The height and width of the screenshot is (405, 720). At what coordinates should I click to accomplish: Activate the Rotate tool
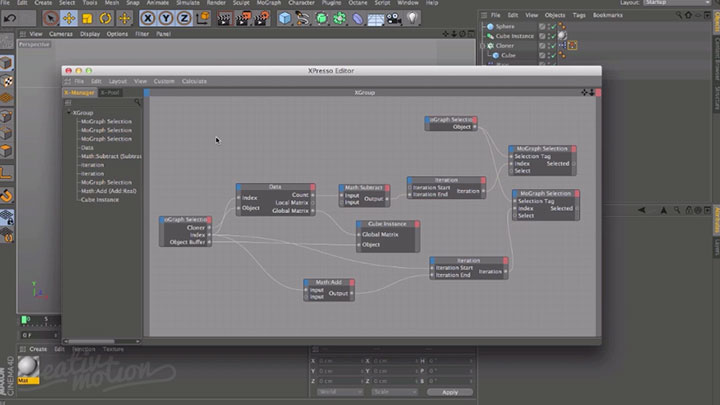pyautogui.click(x=106, y=18)
